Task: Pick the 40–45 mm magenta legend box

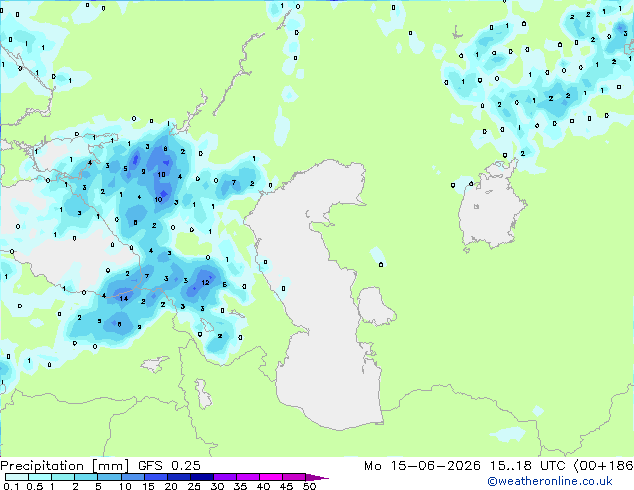Action: pos(271,477)
